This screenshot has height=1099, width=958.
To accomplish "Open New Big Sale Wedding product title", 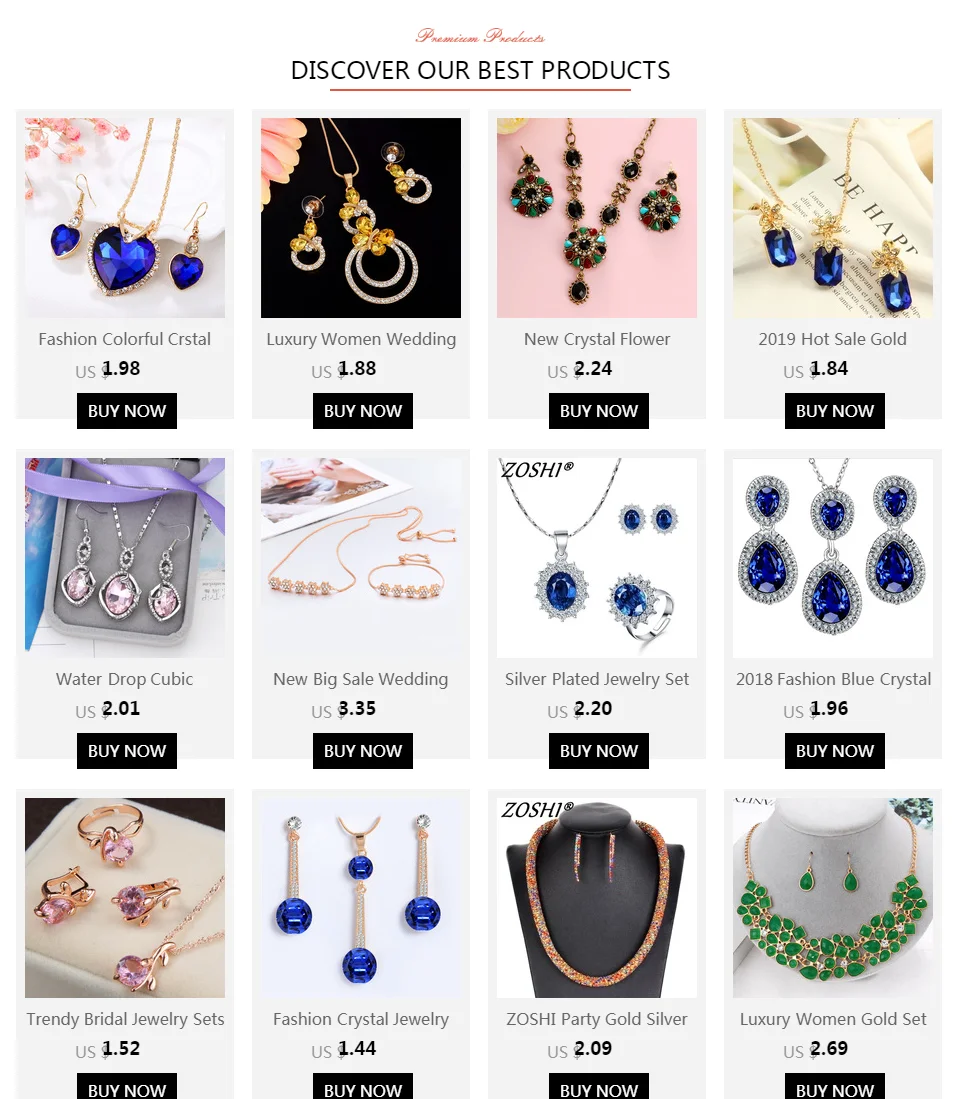I will (x=361, y=679).
